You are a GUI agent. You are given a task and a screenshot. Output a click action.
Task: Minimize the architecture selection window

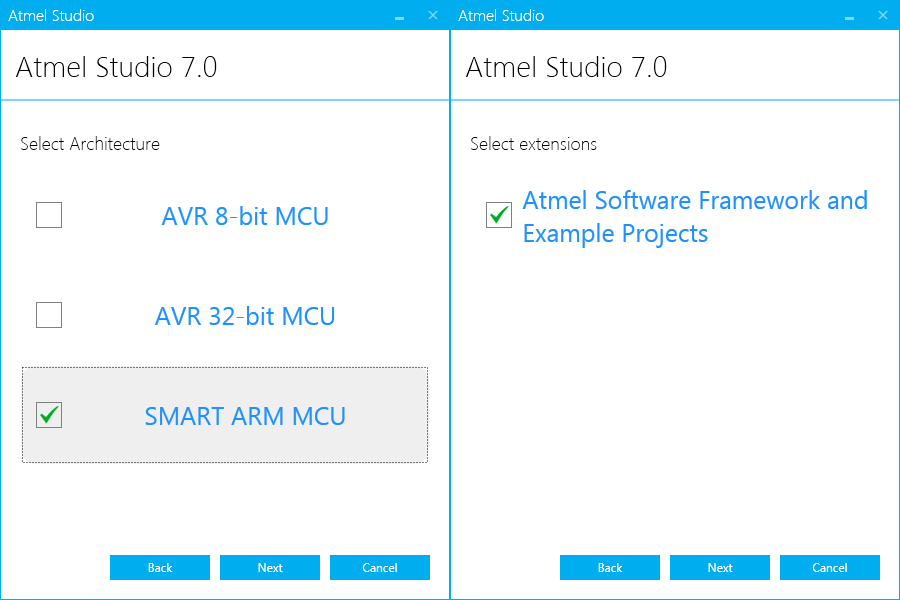pyautogui.click(x=399, y=15)
